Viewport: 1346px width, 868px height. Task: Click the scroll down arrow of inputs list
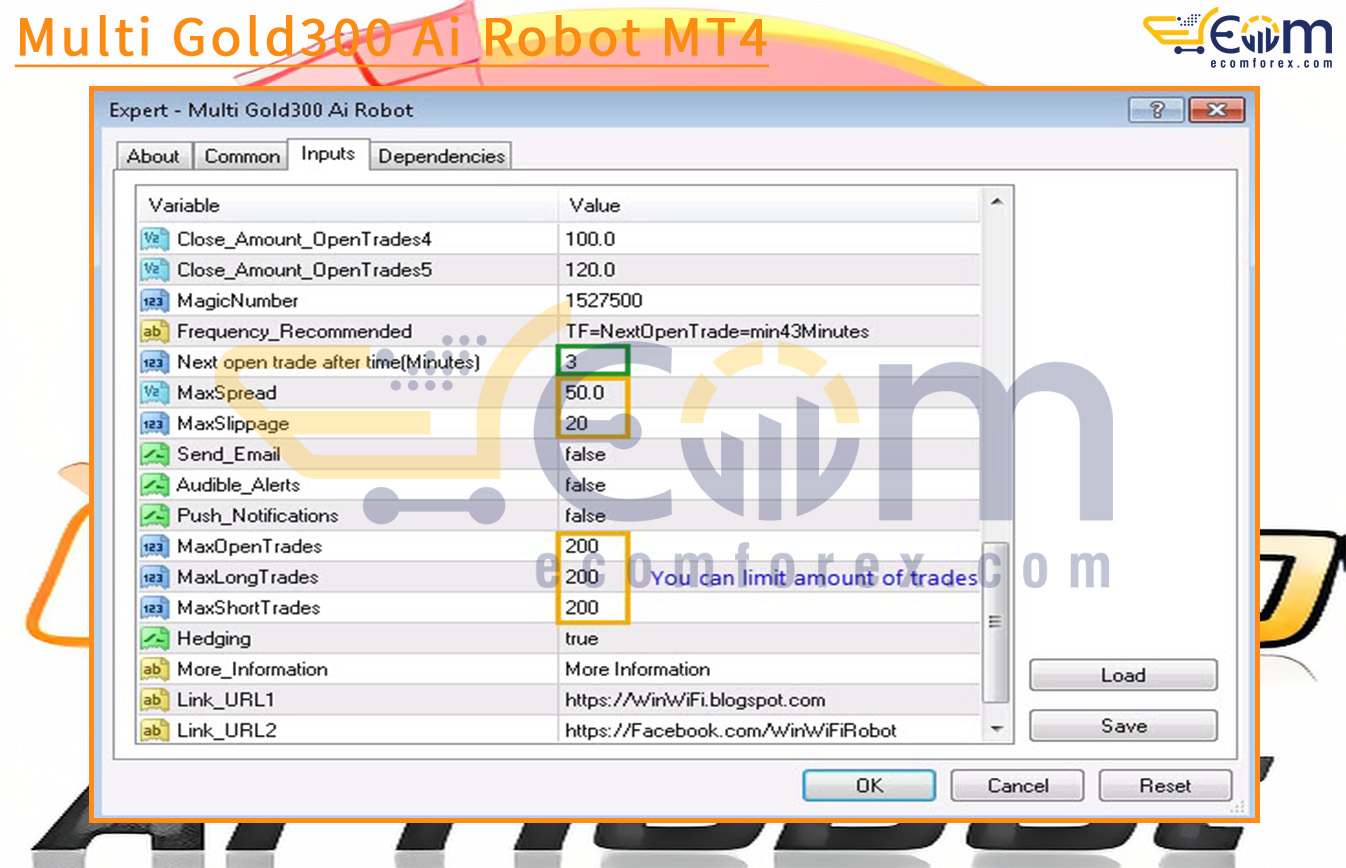pyautogui.click(x=996, y=730)
